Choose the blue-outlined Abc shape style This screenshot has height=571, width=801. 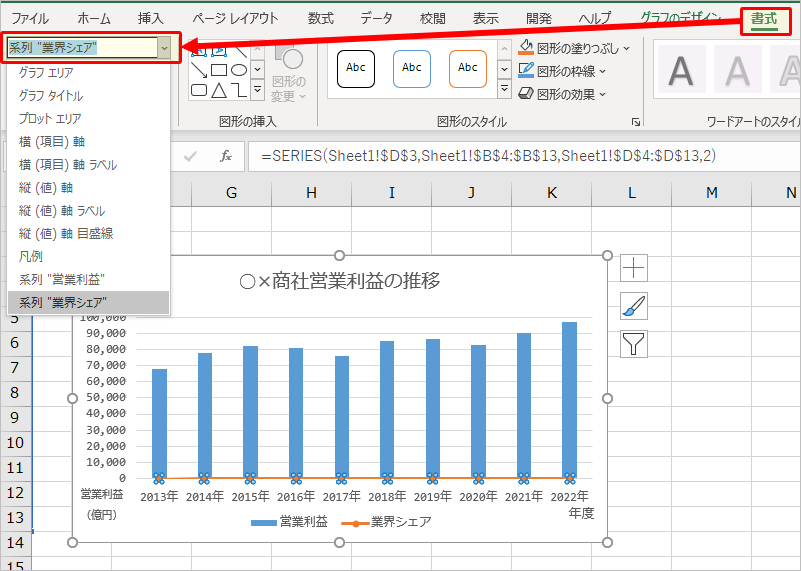(x=411, y=68)
